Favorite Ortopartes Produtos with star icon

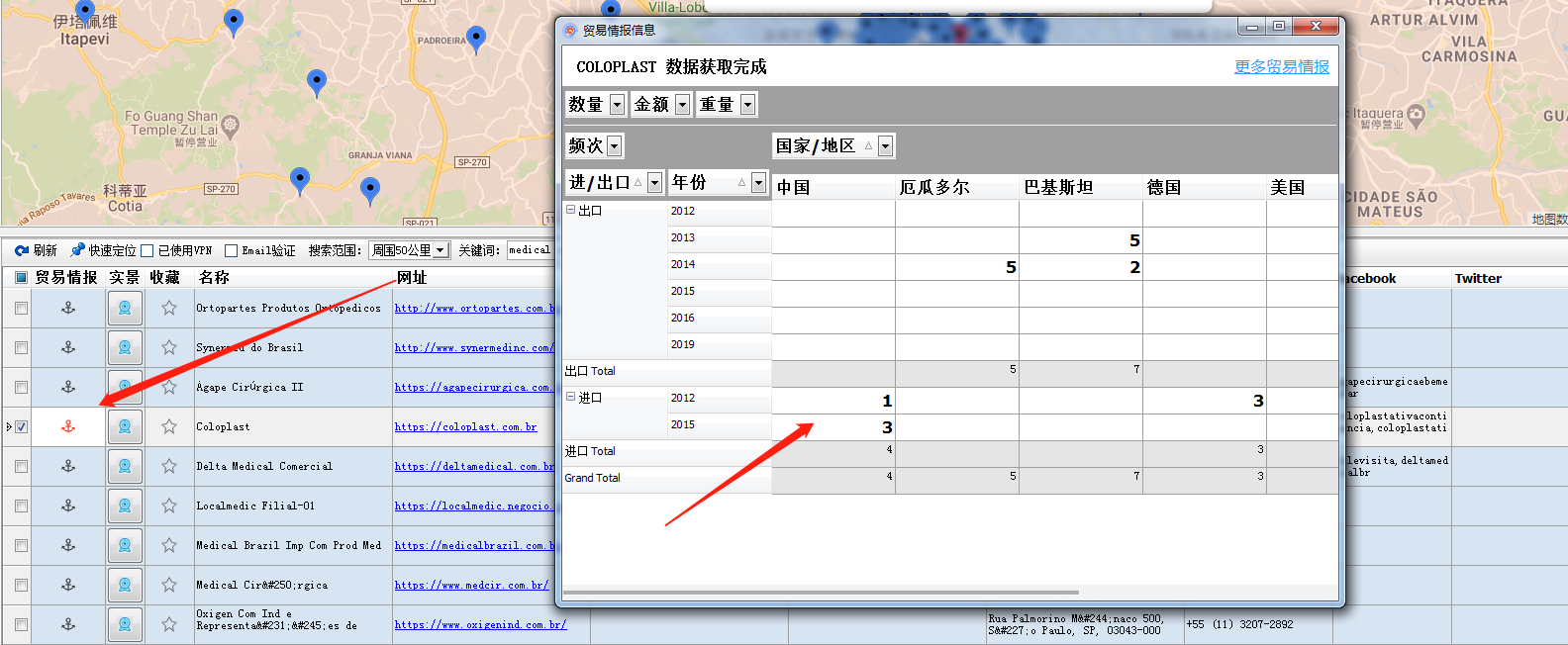pos(169,308)
